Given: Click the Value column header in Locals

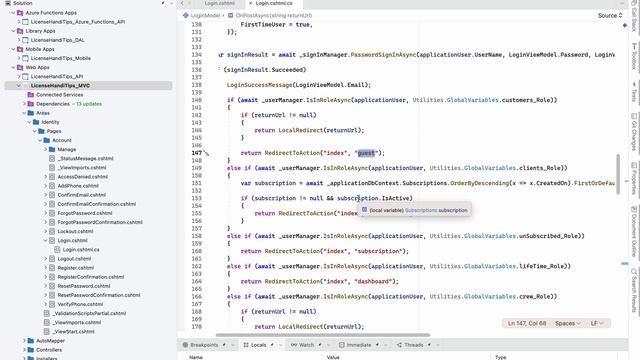Looking at the screenshot, I should tap(333, 357).
